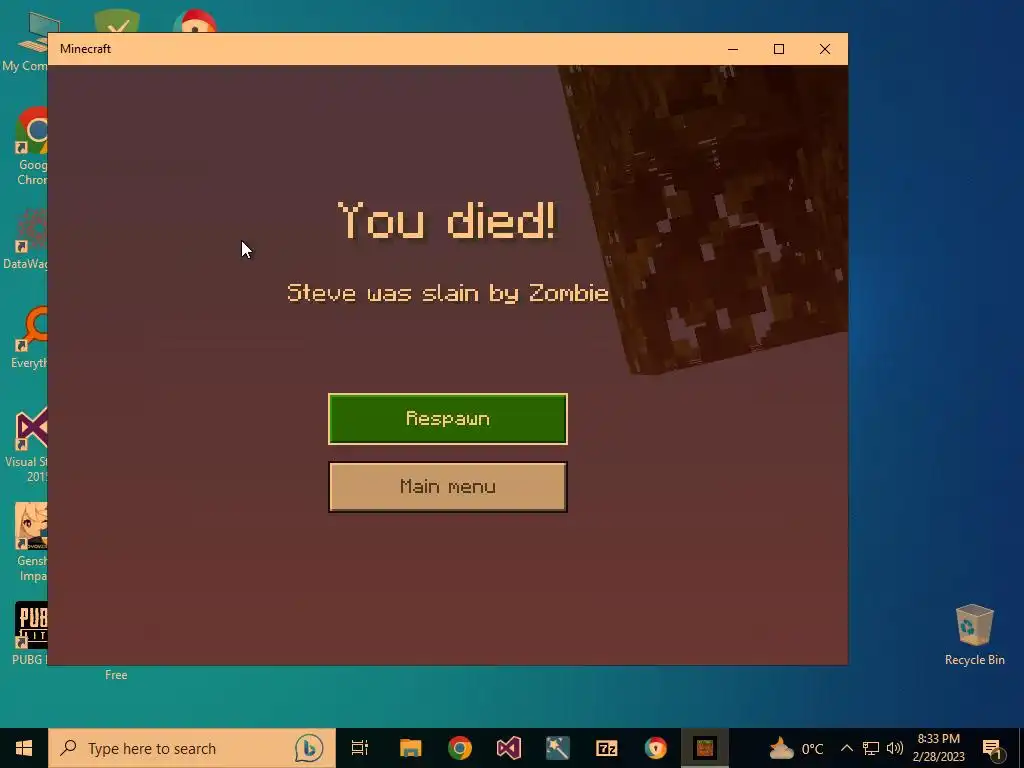Focus the taskbar search box

191,748
